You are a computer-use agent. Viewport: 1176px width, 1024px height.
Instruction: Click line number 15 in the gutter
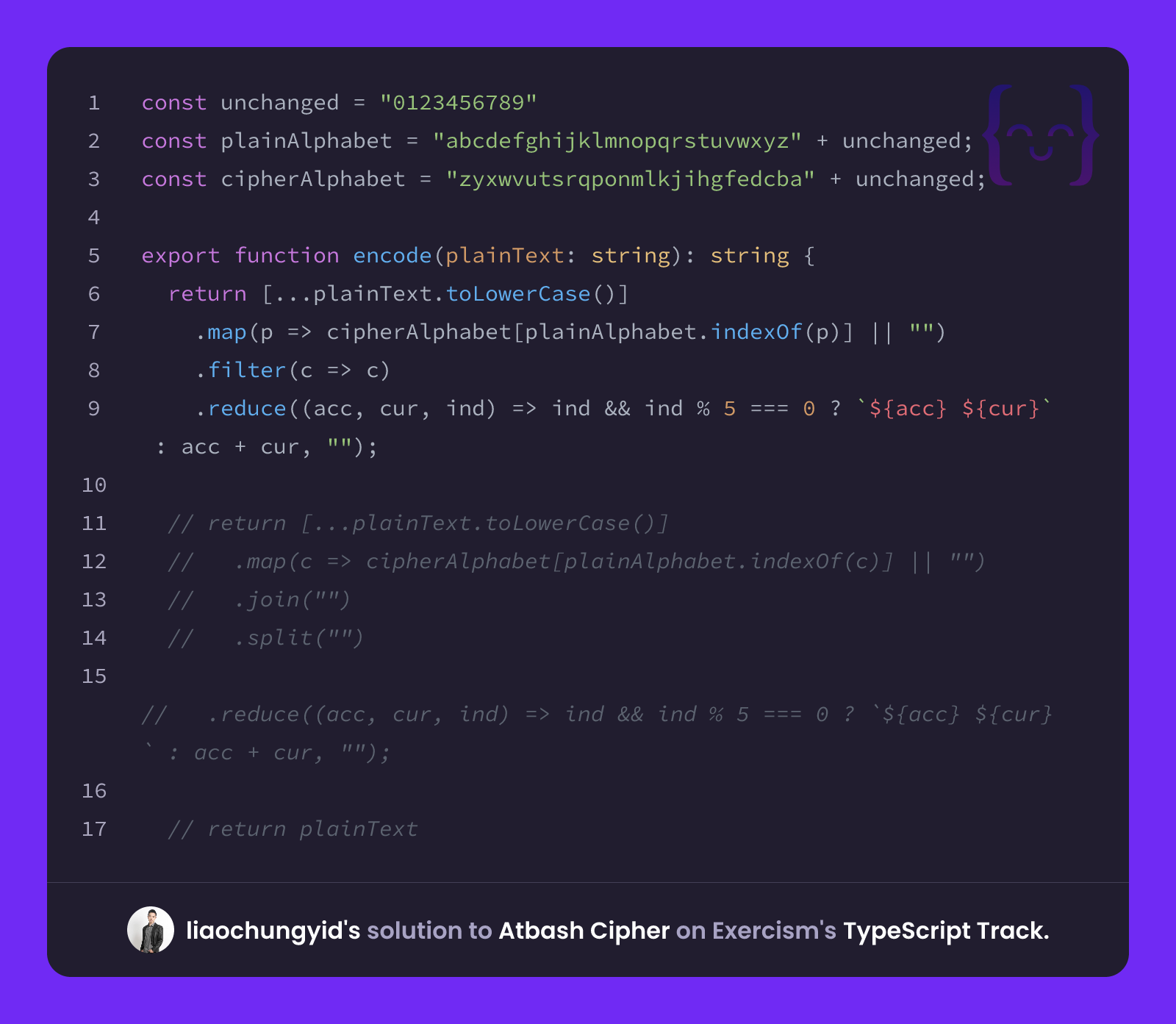click(x=94, y=676)
